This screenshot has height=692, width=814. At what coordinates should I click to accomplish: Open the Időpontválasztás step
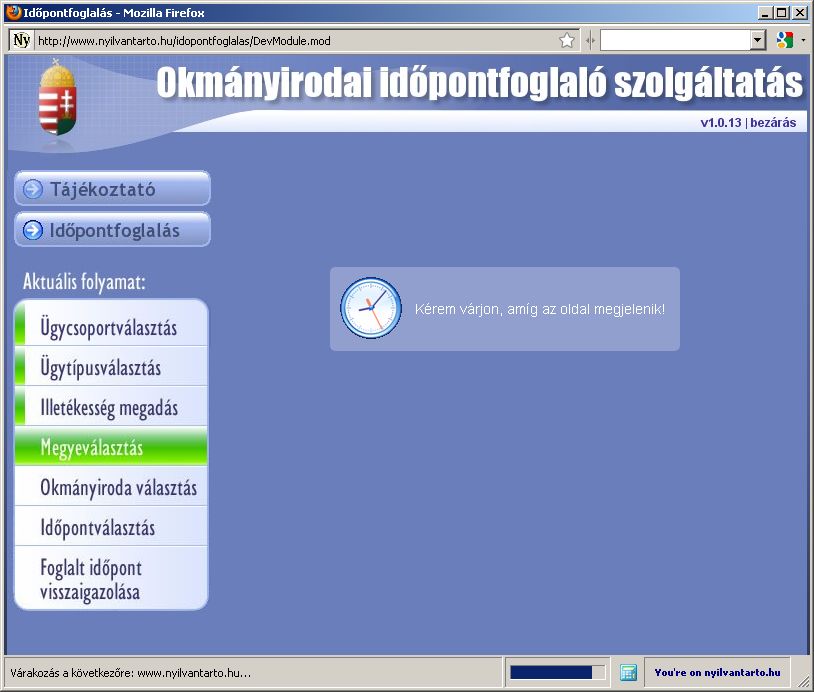click(98, 528)
